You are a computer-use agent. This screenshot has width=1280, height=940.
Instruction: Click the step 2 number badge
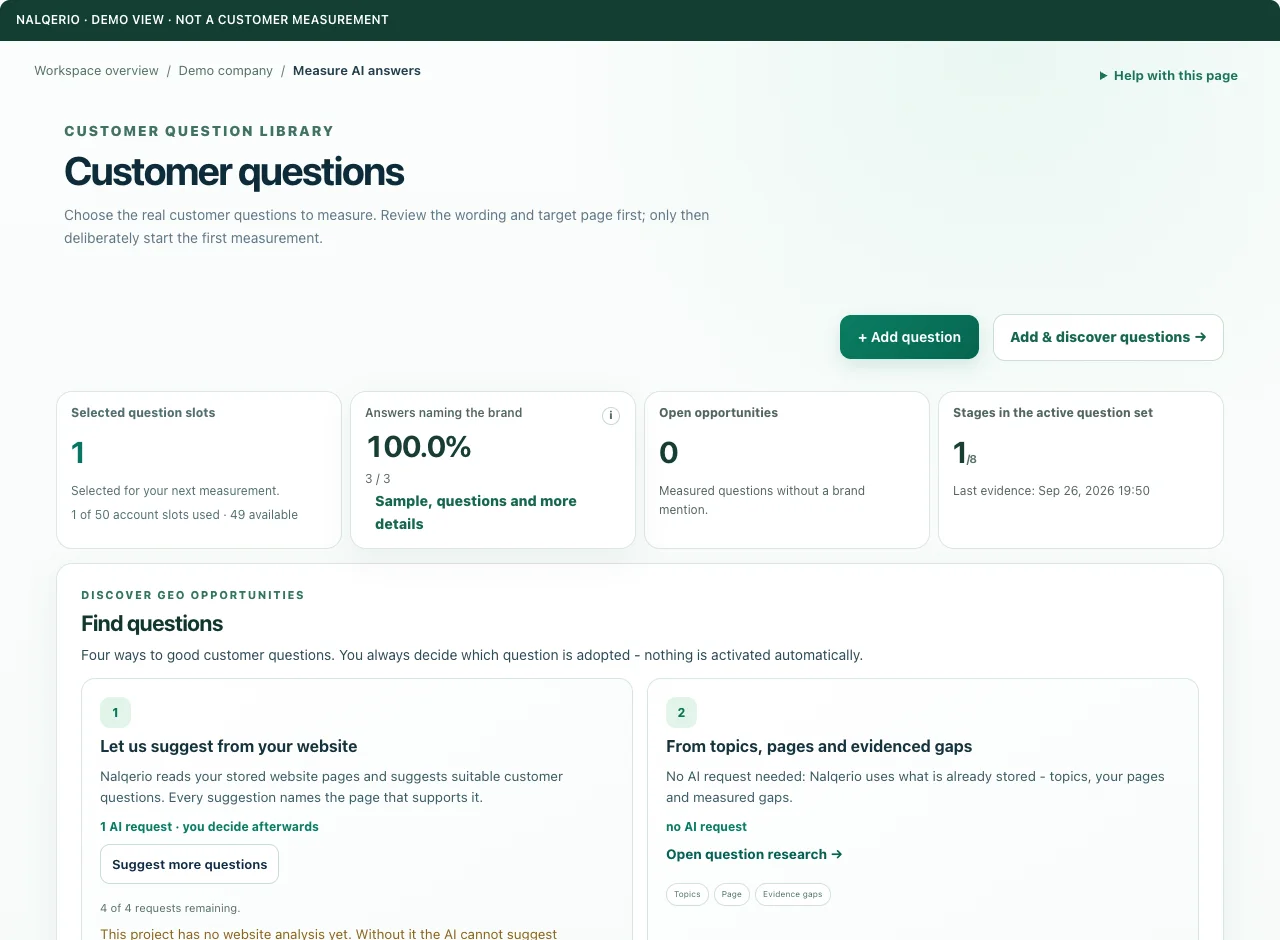coord(681,713)
